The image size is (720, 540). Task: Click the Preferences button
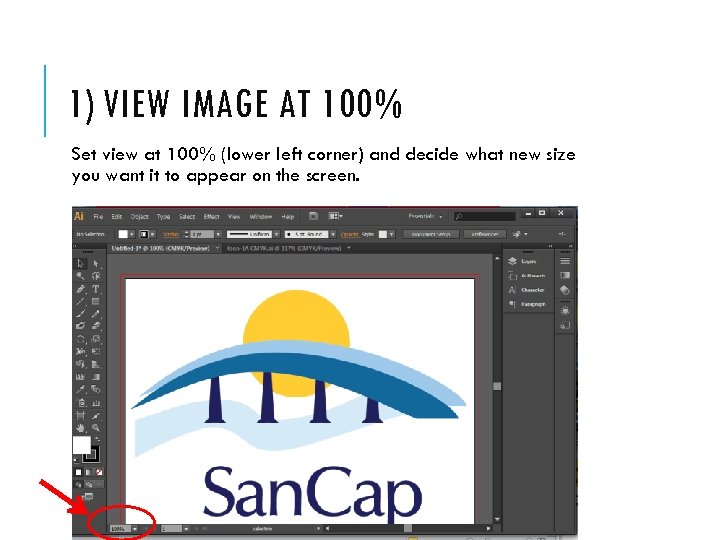point(484,234)
